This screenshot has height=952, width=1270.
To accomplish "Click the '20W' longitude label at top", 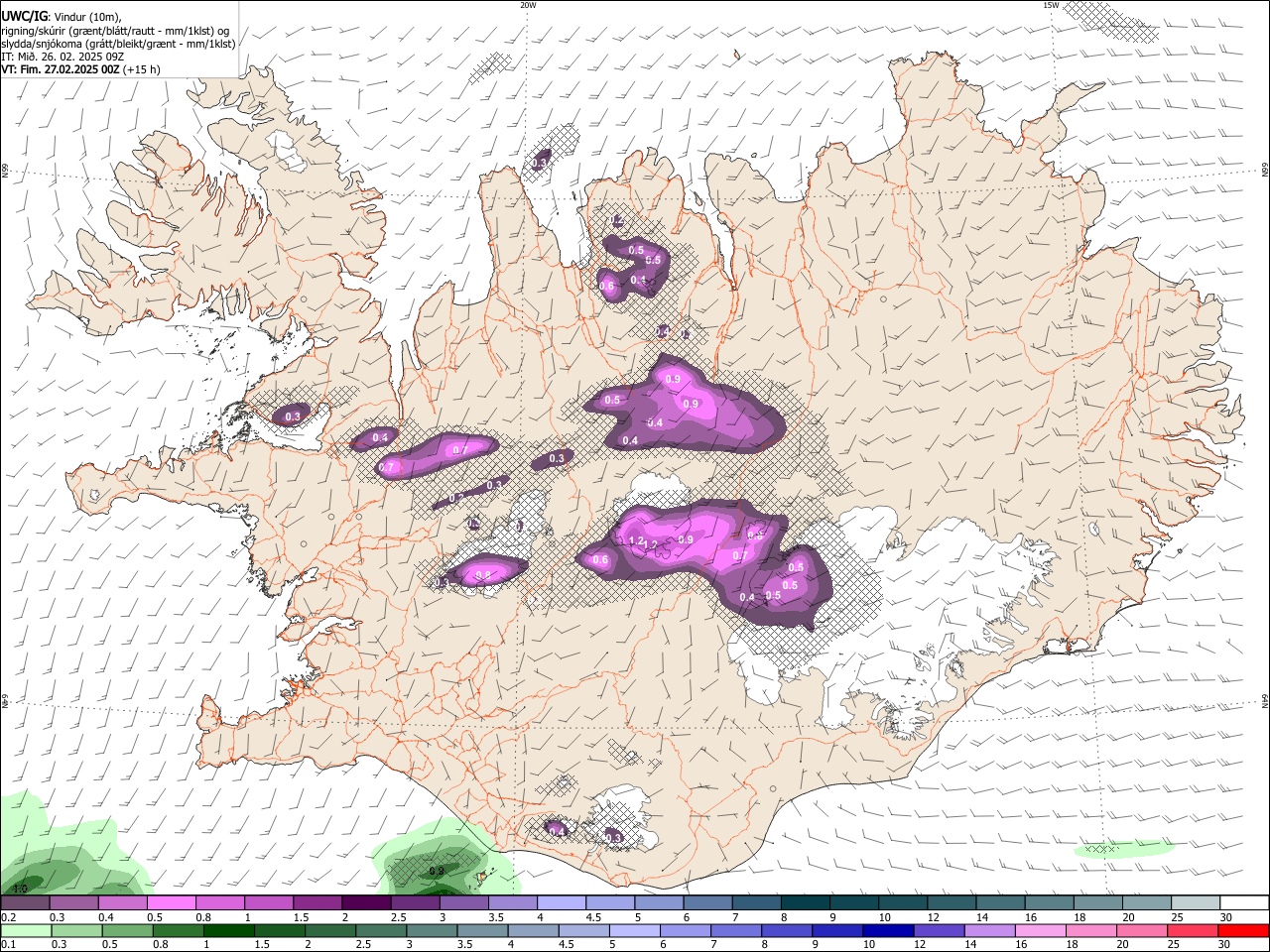I will [x=528, y=5].
